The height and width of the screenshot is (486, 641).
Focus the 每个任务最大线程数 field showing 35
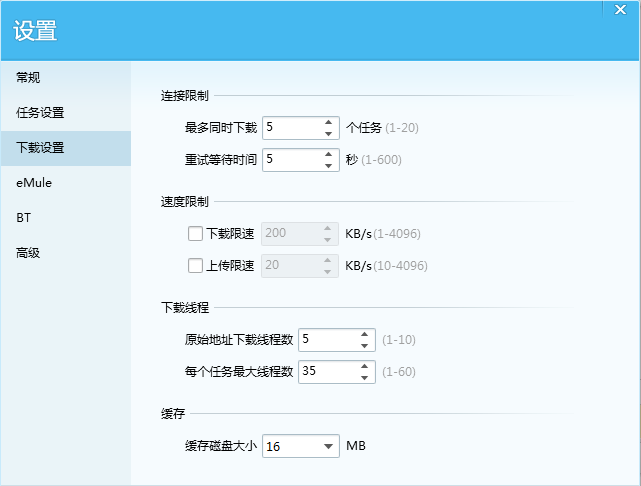(x=337, y=372)
